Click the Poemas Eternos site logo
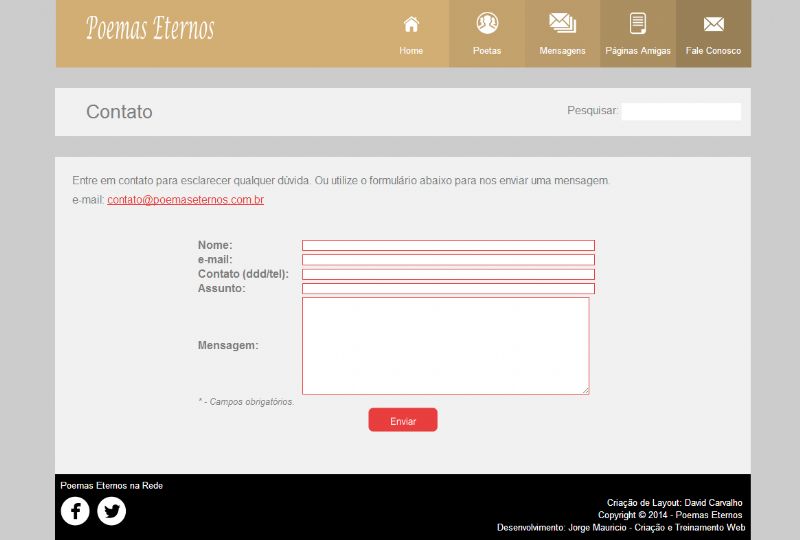800x540 pixels. coord(150,28)
